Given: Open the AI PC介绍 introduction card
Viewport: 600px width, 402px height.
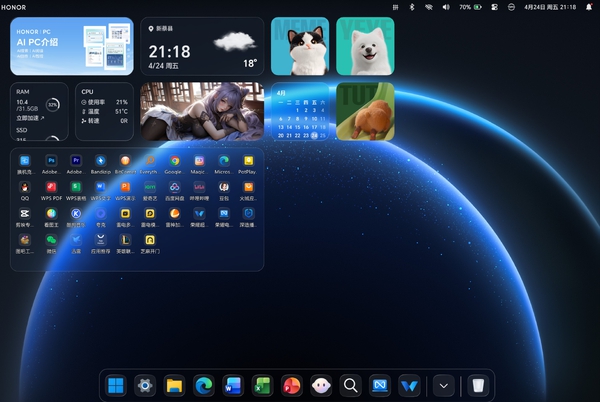Looking at the screenshot, I should [x=72, y=46].
